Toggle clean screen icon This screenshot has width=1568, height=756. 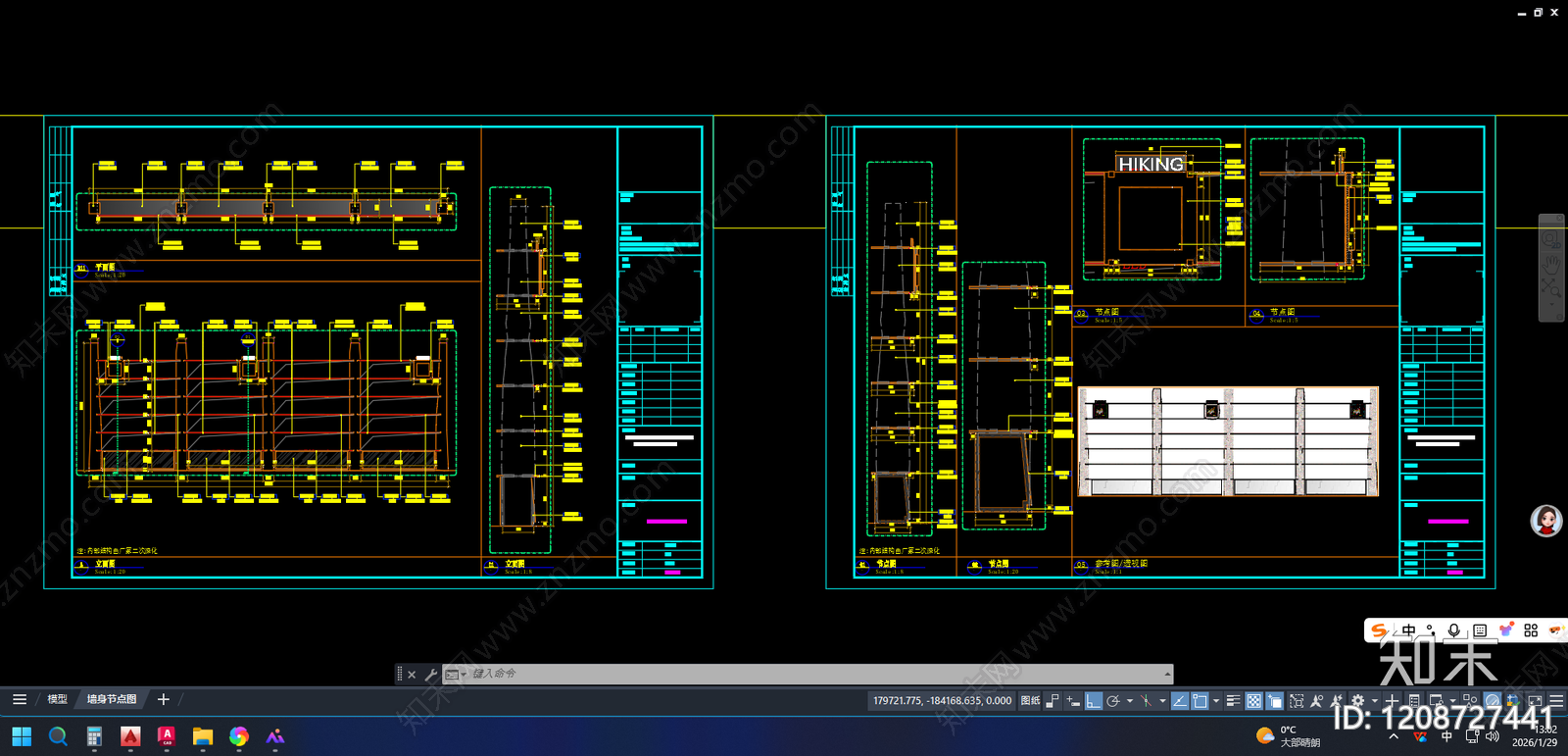point(1535,700)
